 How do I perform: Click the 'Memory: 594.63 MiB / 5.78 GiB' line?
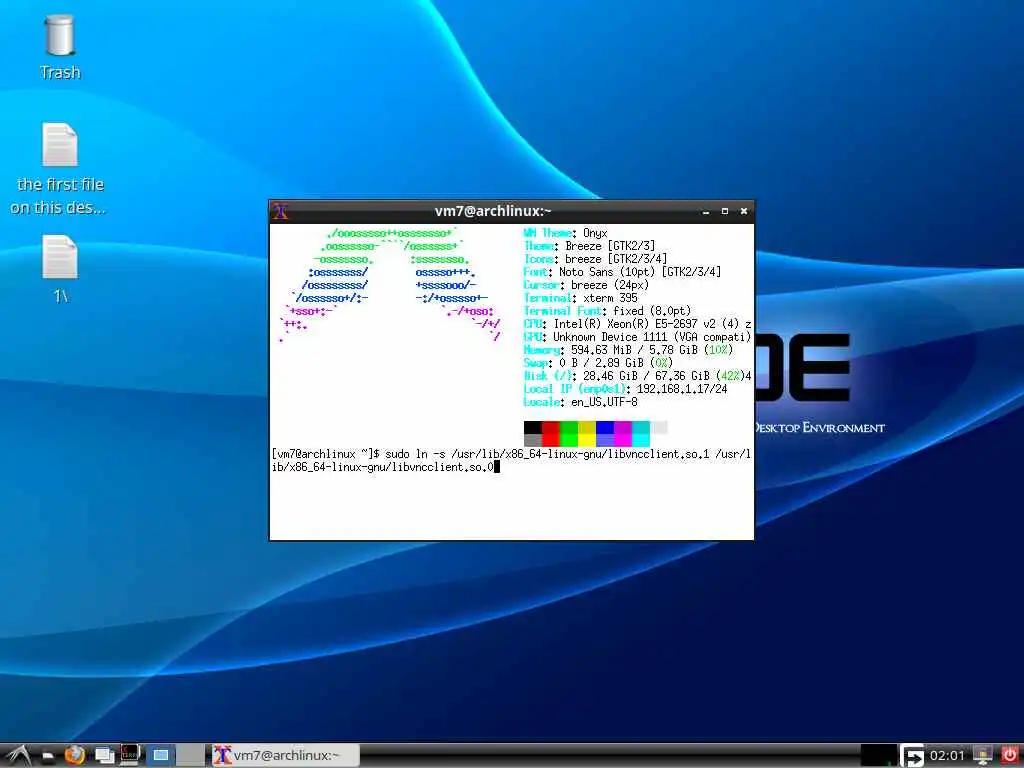628,350
